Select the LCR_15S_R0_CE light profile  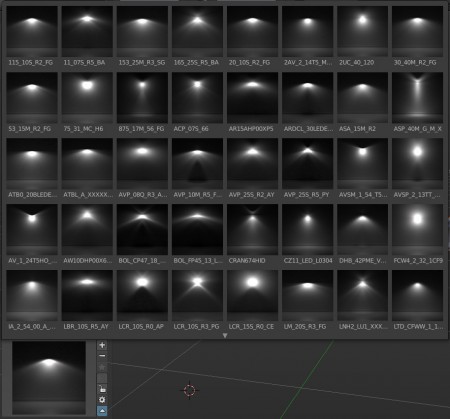[252, 300]
